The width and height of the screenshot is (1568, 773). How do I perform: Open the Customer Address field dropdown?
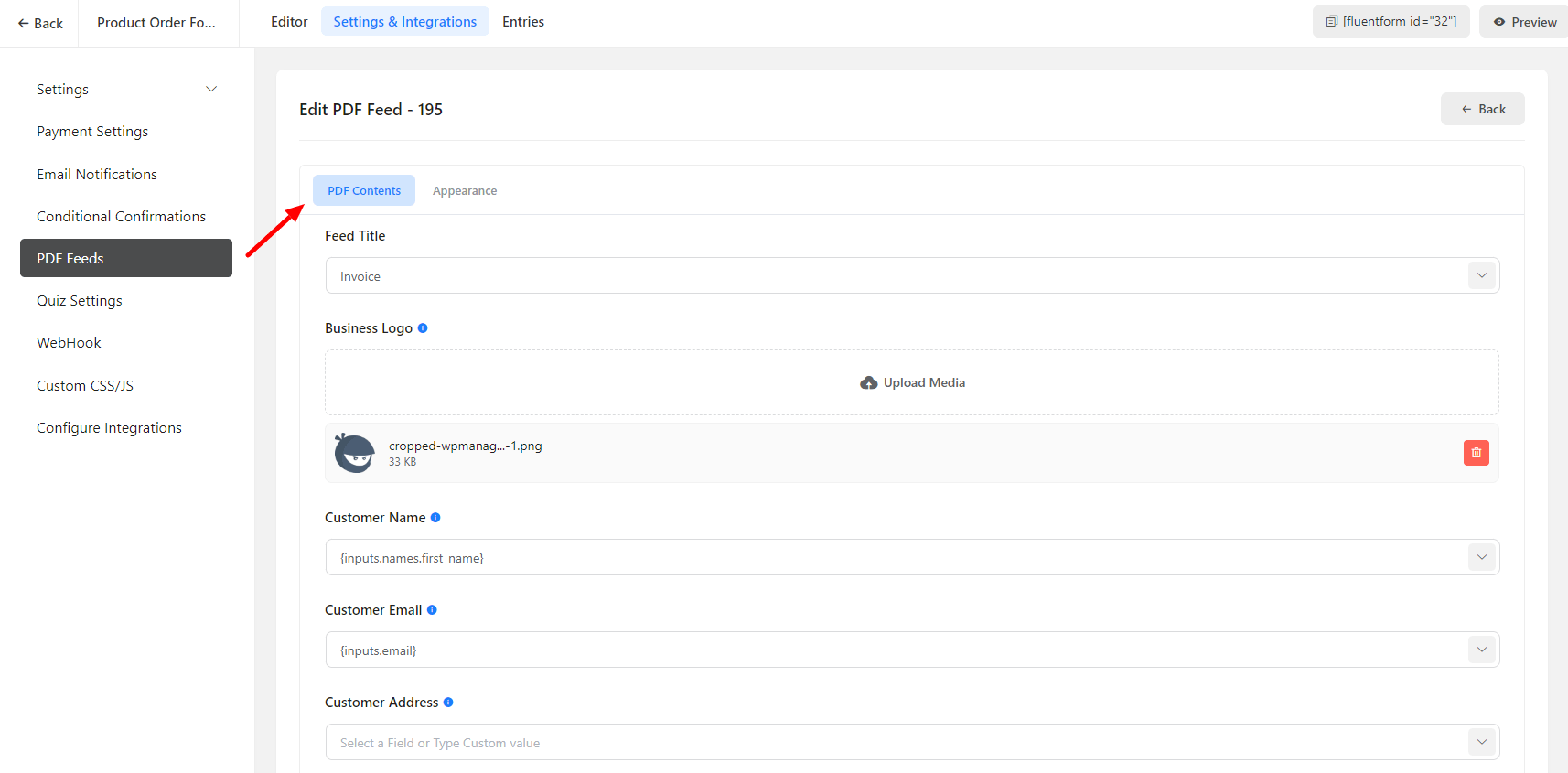click(1481, 742)
